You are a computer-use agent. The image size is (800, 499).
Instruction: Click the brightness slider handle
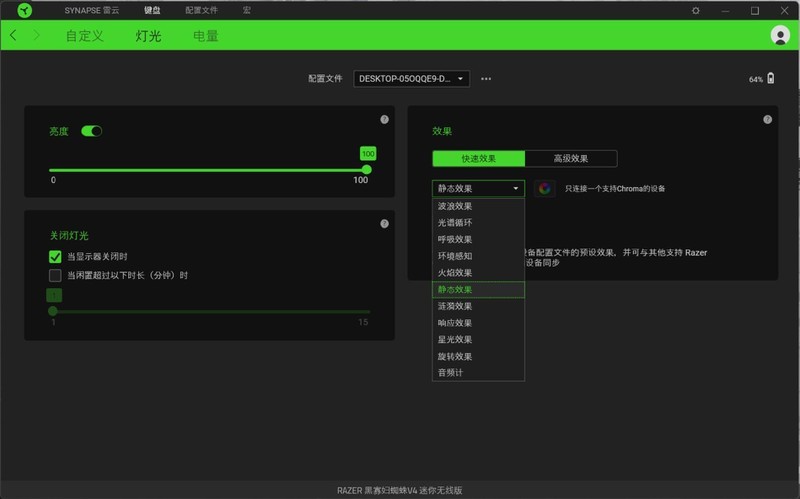[x=366, y=169]
